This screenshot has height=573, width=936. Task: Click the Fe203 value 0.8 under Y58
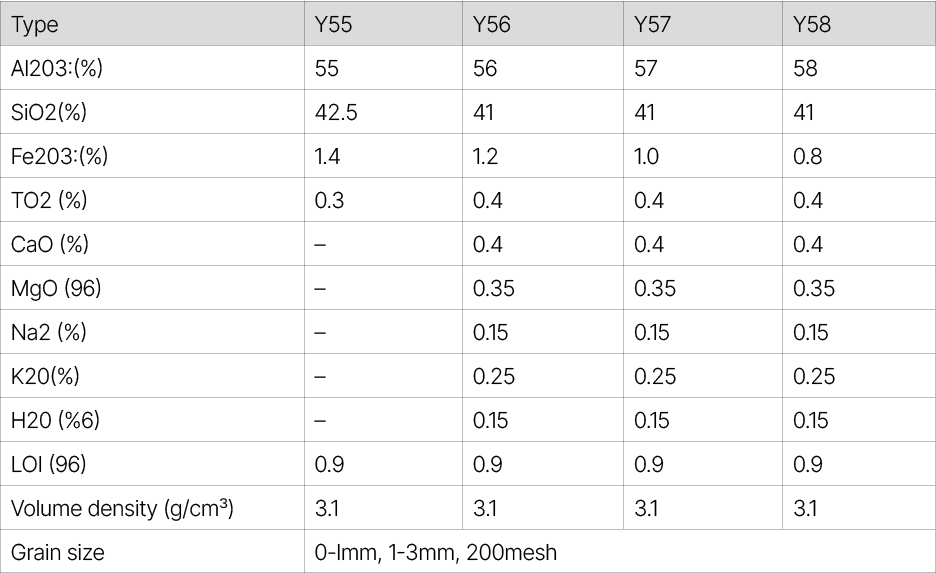[807, 156]
